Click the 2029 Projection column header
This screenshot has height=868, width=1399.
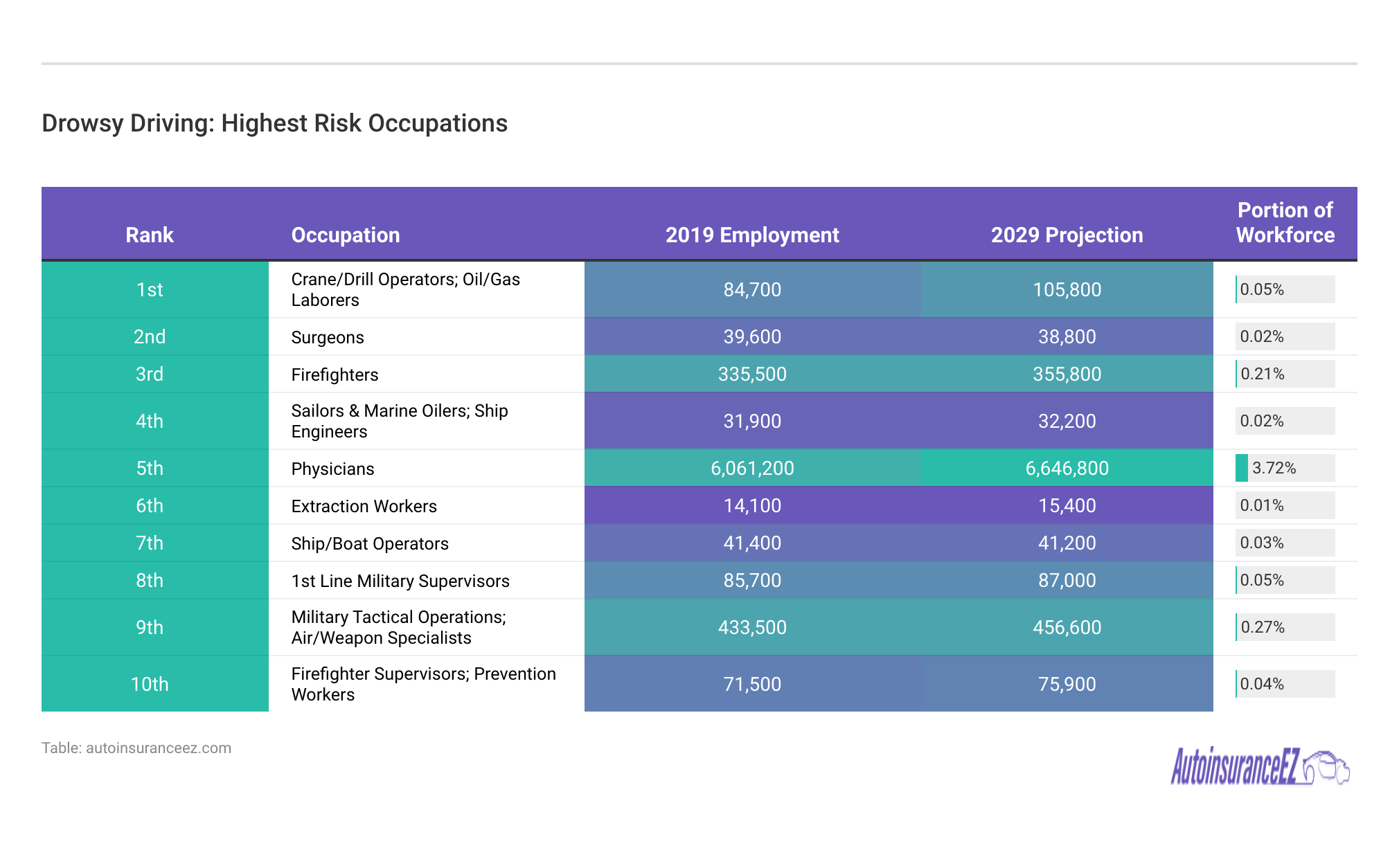[1067, 235]
